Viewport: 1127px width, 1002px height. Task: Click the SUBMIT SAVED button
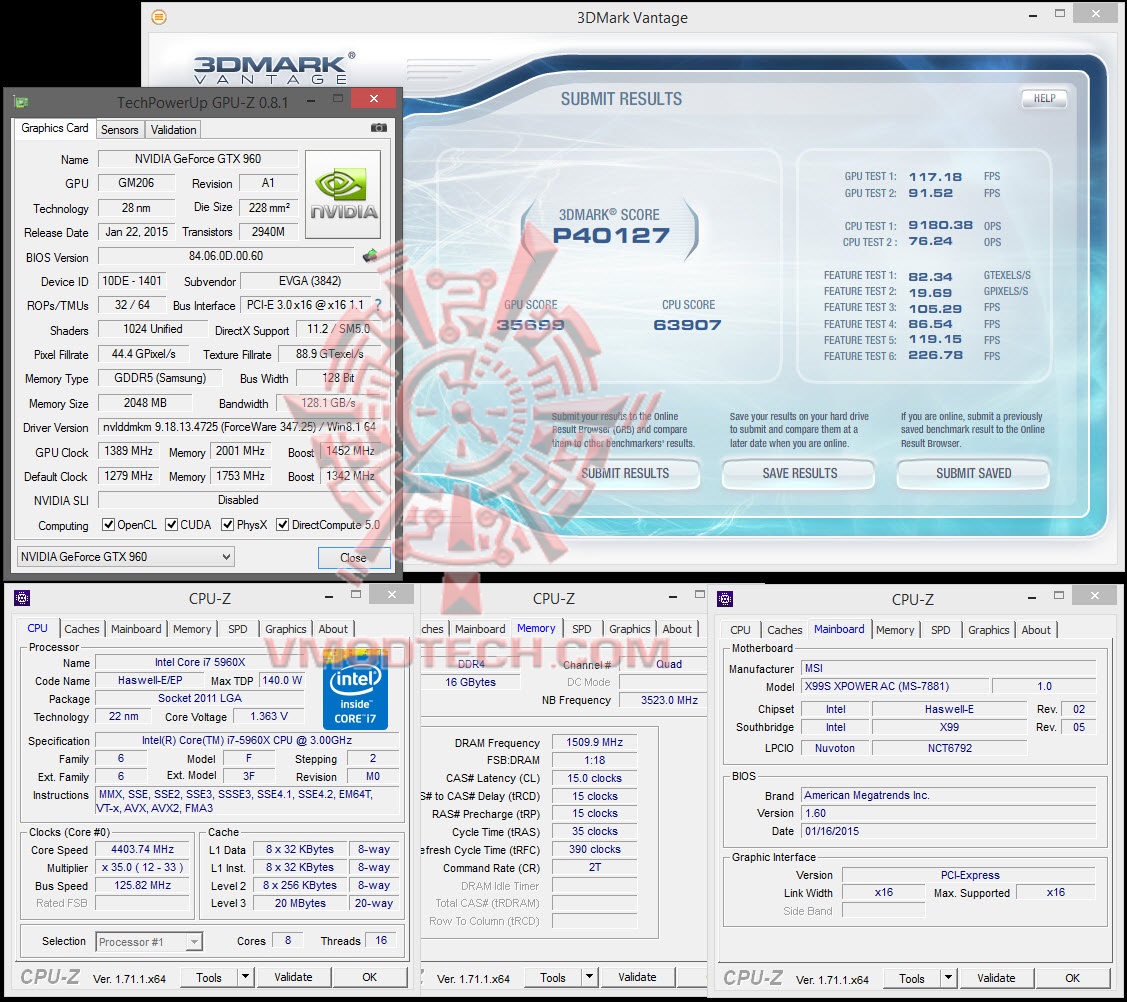tap(973, 473)
